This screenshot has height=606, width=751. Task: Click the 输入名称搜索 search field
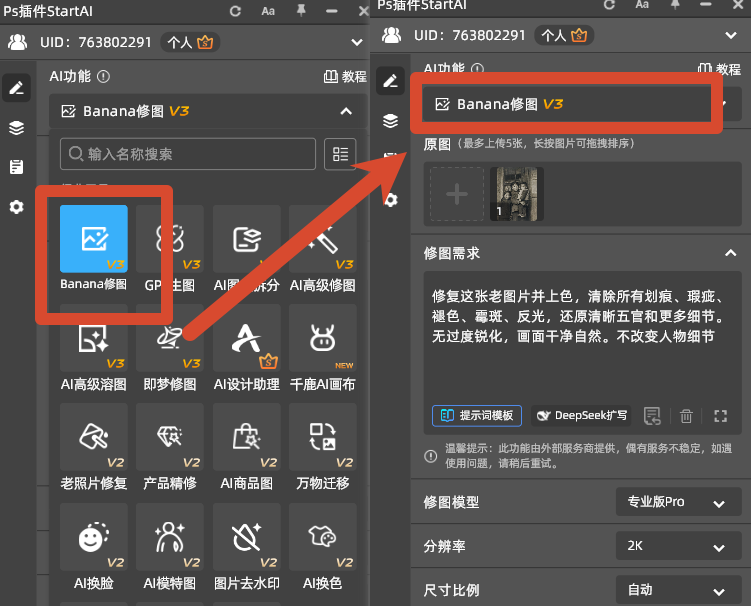tap(188, 154)
